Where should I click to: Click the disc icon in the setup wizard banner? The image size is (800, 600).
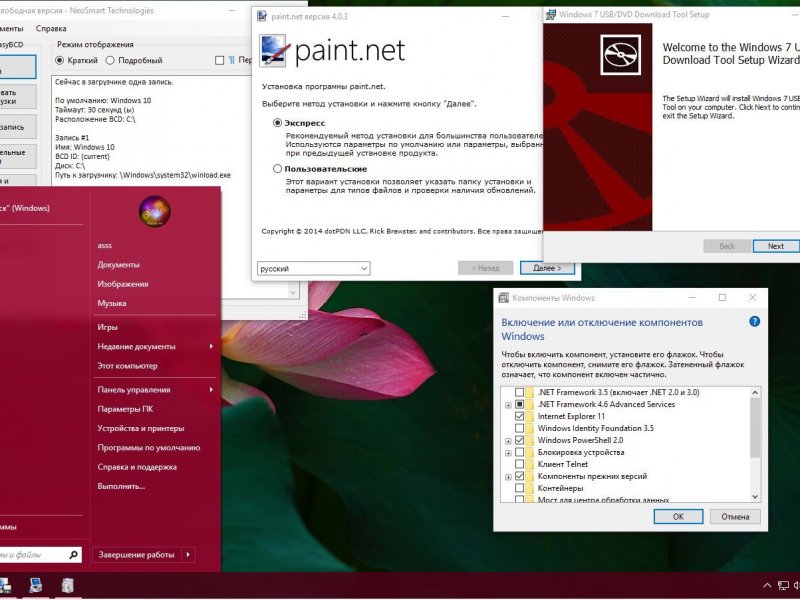pos(620,55)
